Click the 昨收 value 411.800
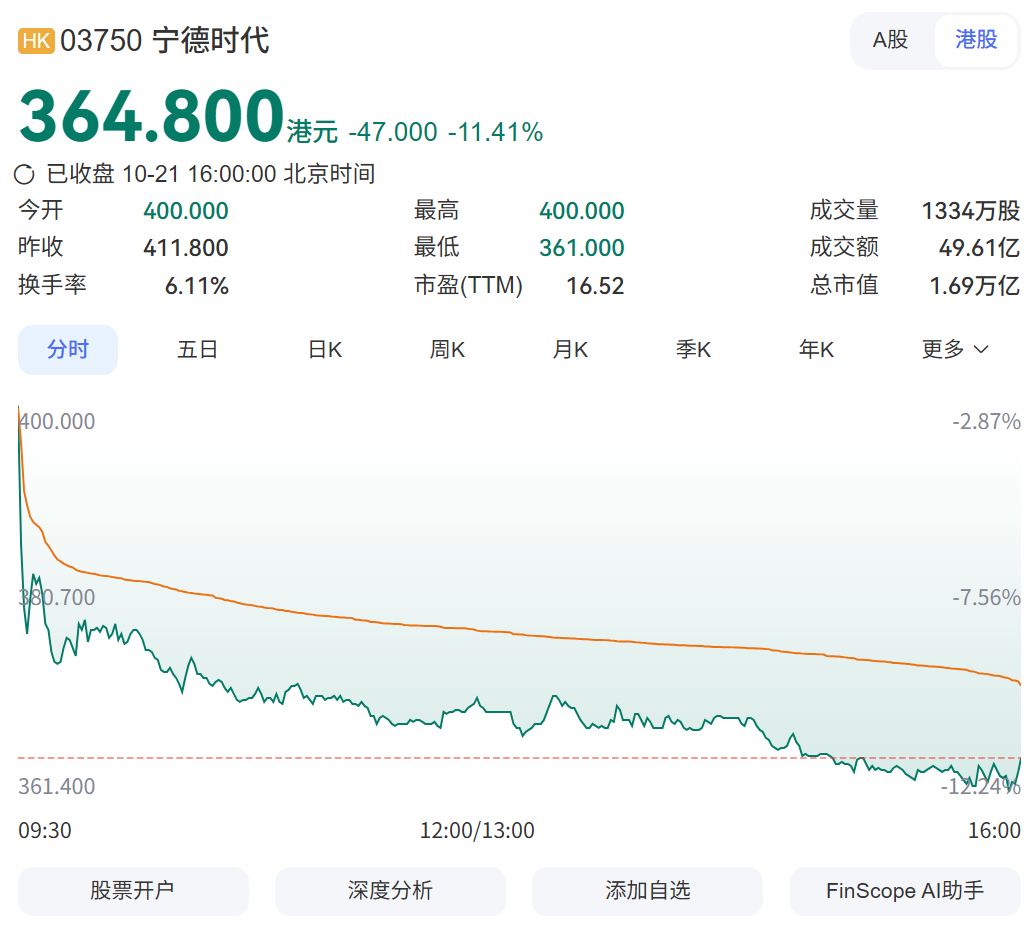This screenshot has width=1036, height=931. click(x=186, y=248)
